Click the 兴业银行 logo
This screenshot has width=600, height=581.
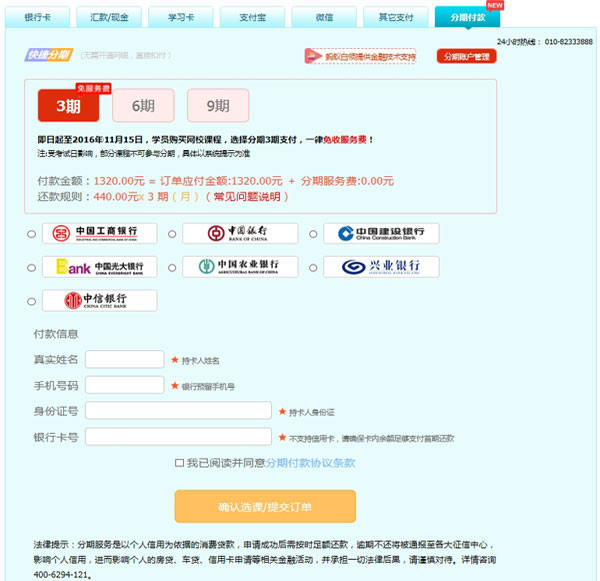click(x=381, y=267)
